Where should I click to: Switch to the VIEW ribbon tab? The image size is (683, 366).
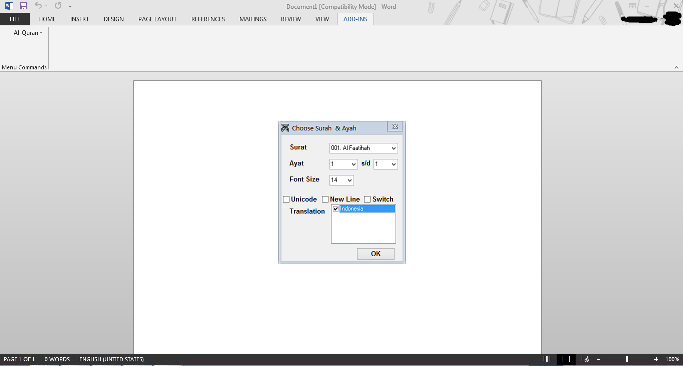pos(322,19)
